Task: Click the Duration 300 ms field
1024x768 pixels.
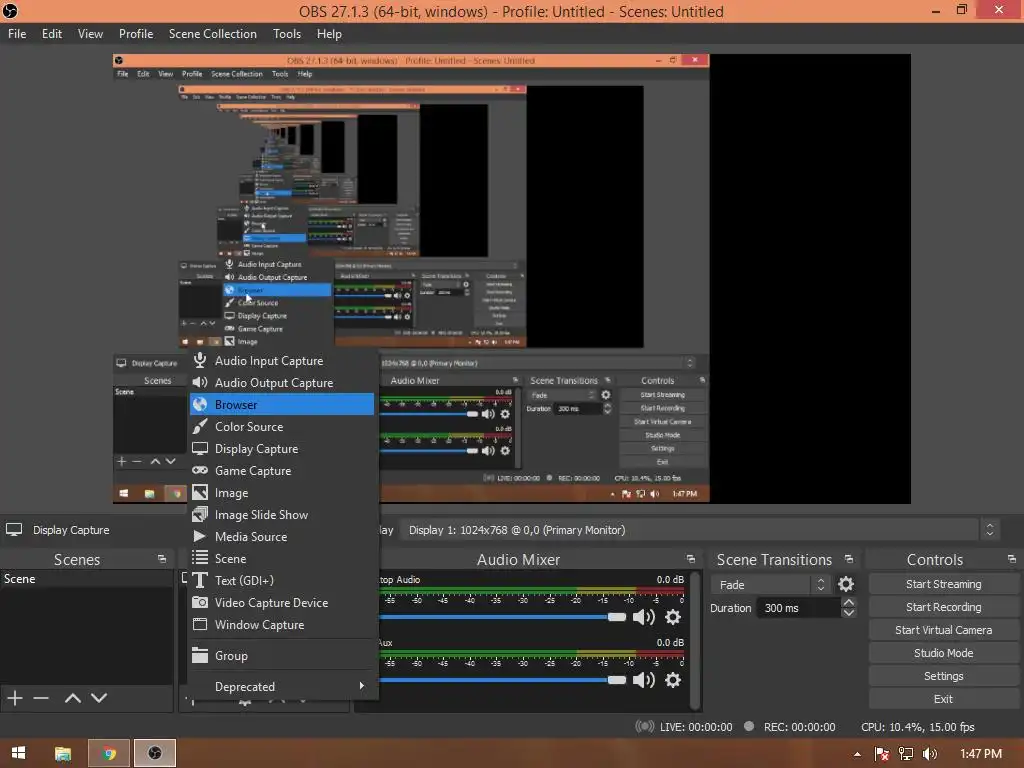Action: (x=799, y=608)
